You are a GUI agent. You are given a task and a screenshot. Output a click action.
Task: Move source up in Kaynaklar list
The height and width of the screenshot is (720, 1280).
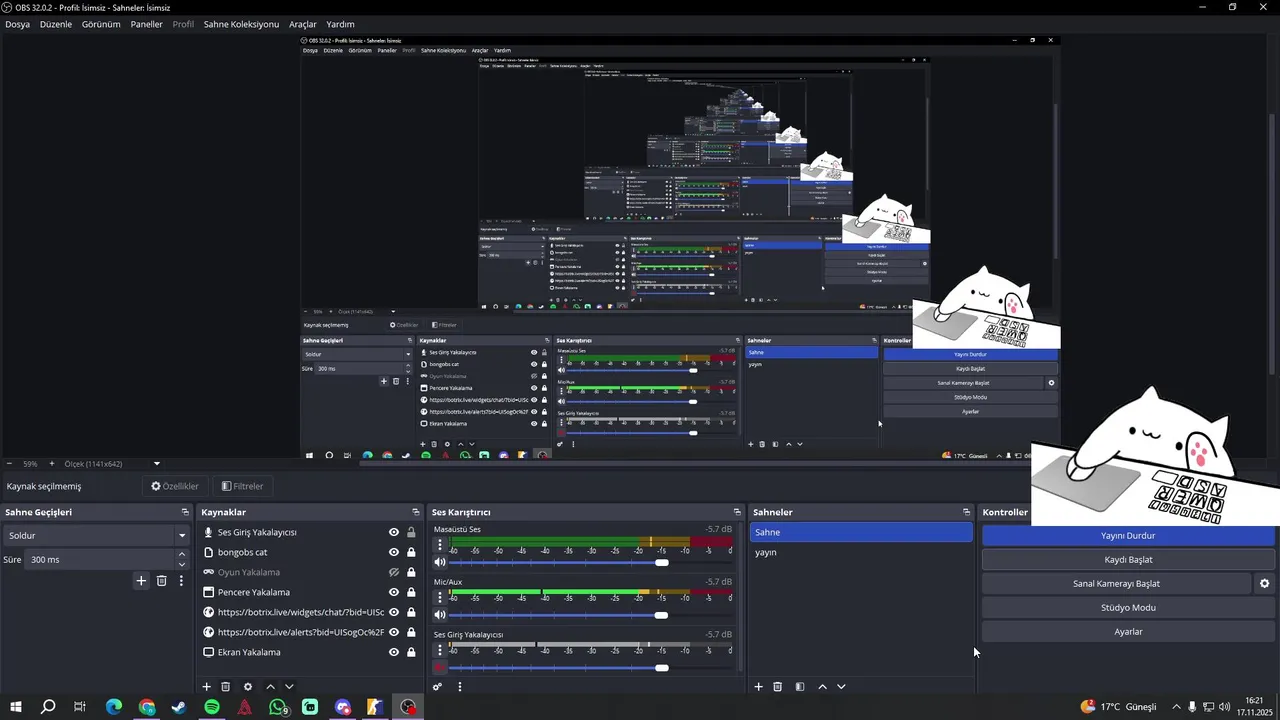point(270,687)
